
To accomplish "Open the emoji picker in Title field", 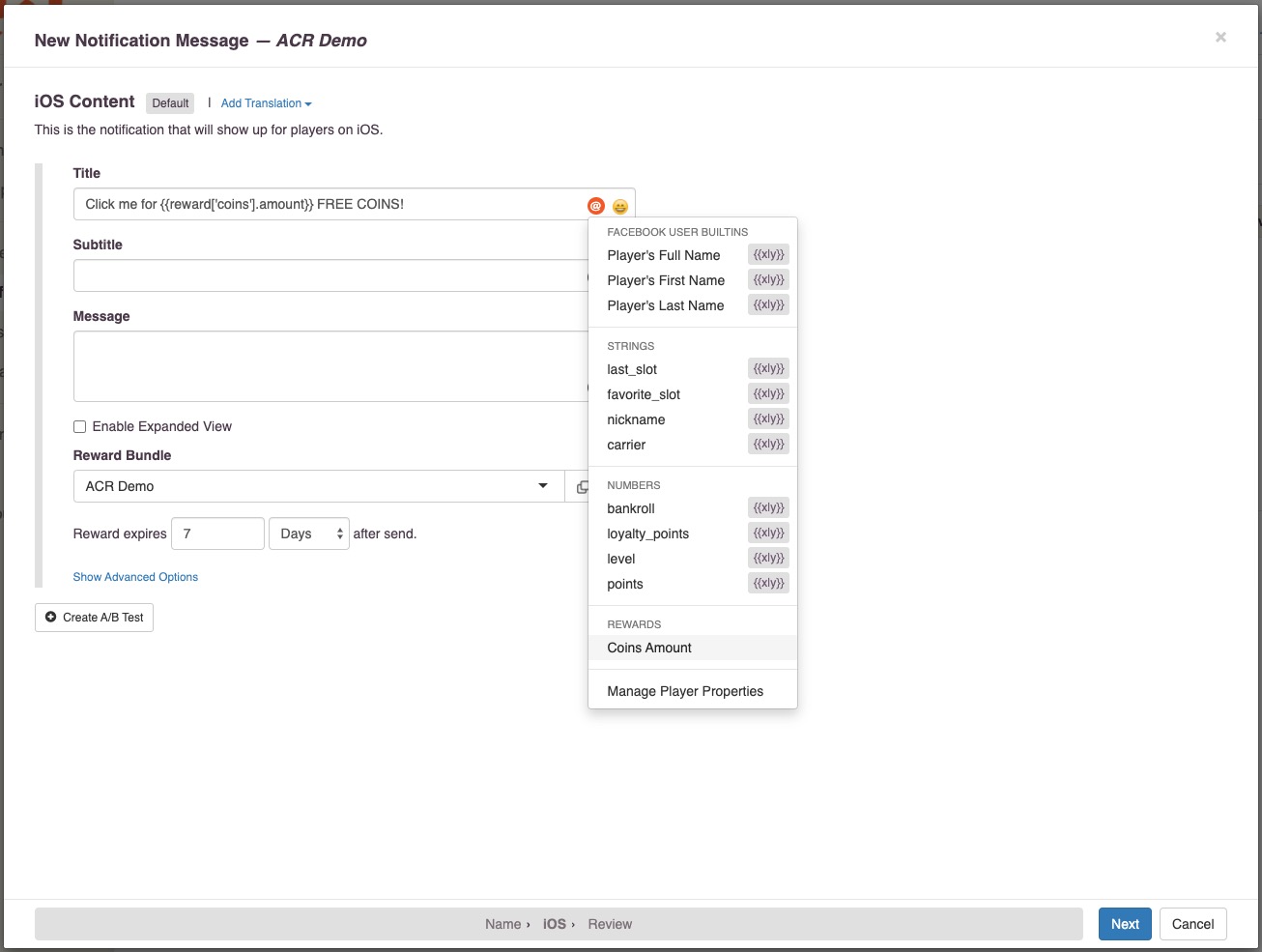I will coord(620,206).
